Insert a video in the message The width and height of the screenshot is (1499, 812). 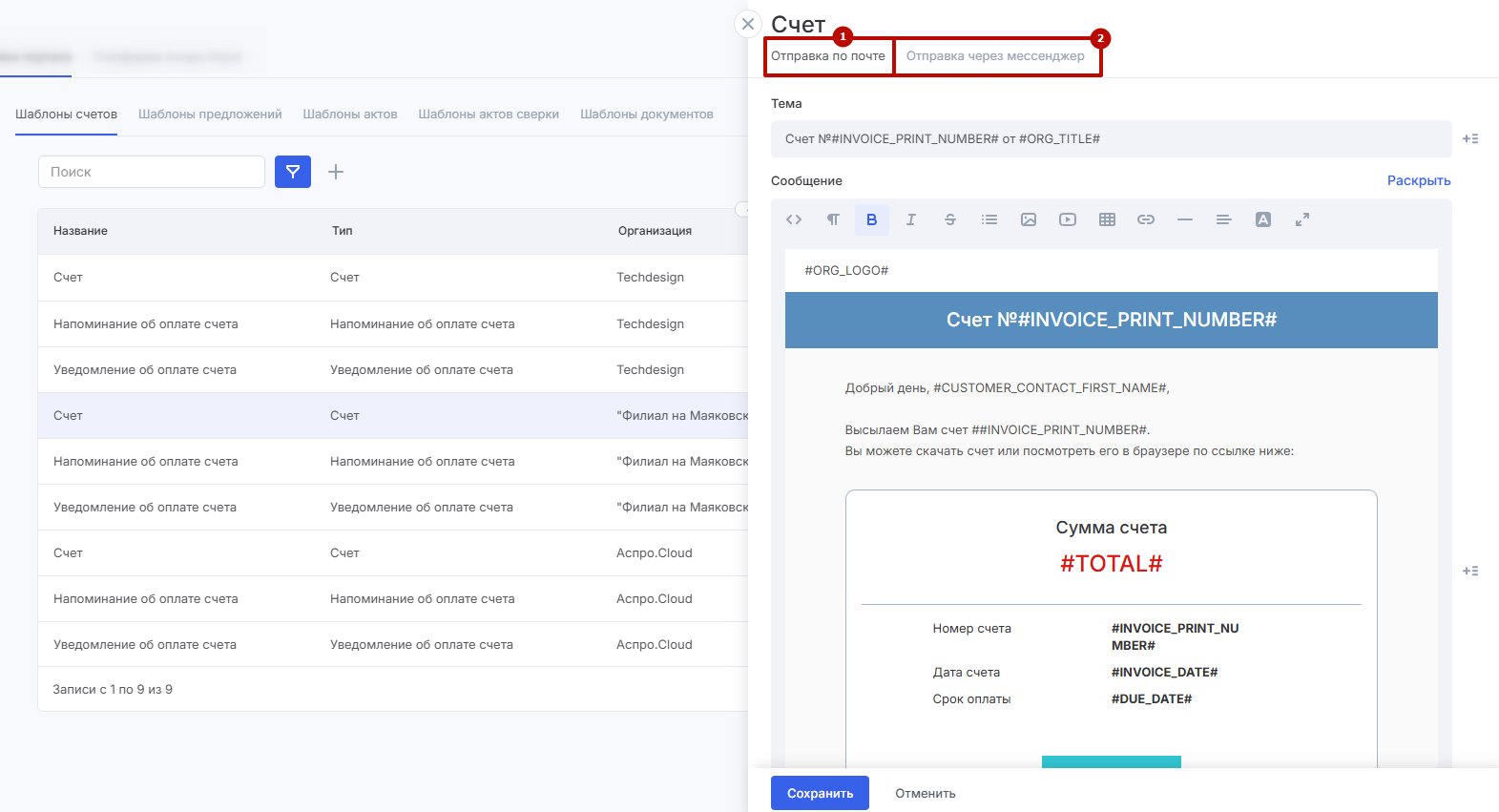click(1067, 219)
